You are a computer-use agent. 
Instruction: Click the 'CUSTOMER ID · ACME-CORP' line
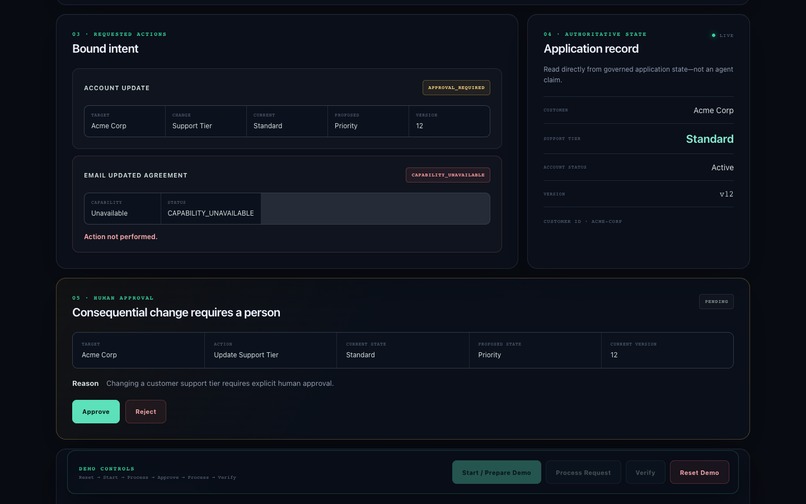582,222
